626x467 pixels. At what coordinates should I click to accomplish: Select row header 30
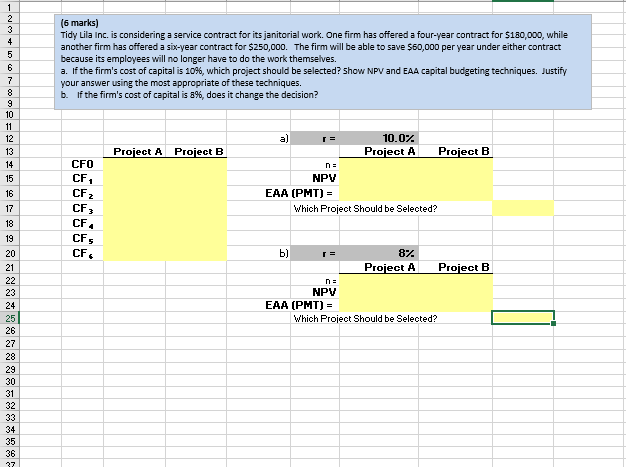coord(9,381)
